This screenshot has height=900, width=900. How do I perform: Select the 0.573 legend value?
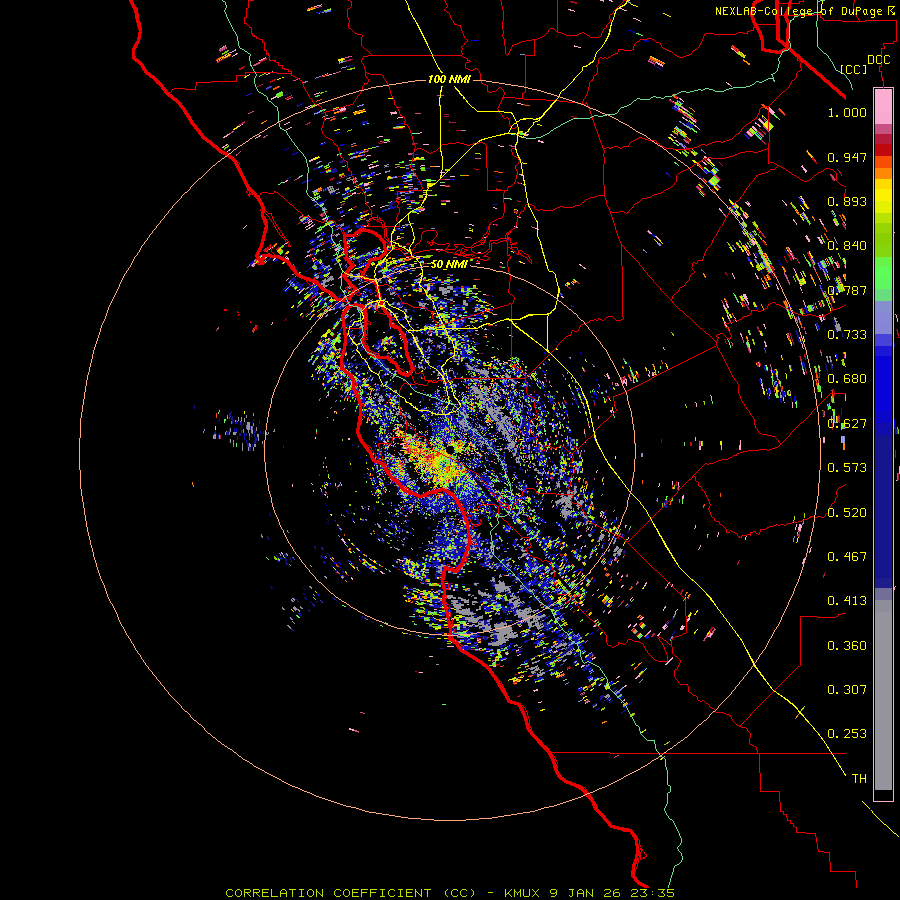(847, 468)
